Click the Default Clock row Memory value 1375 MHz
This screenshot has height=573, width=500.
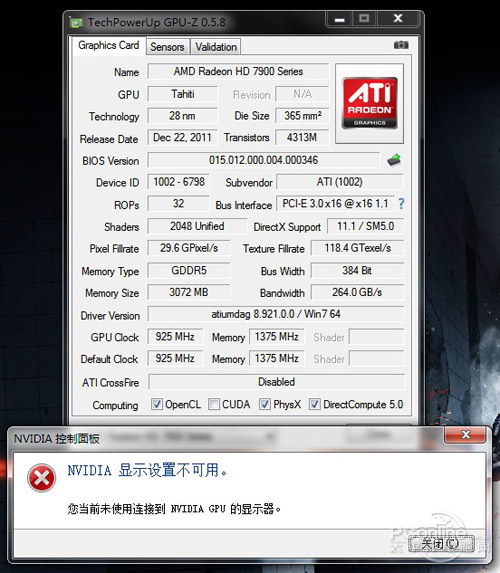[277, 358]
